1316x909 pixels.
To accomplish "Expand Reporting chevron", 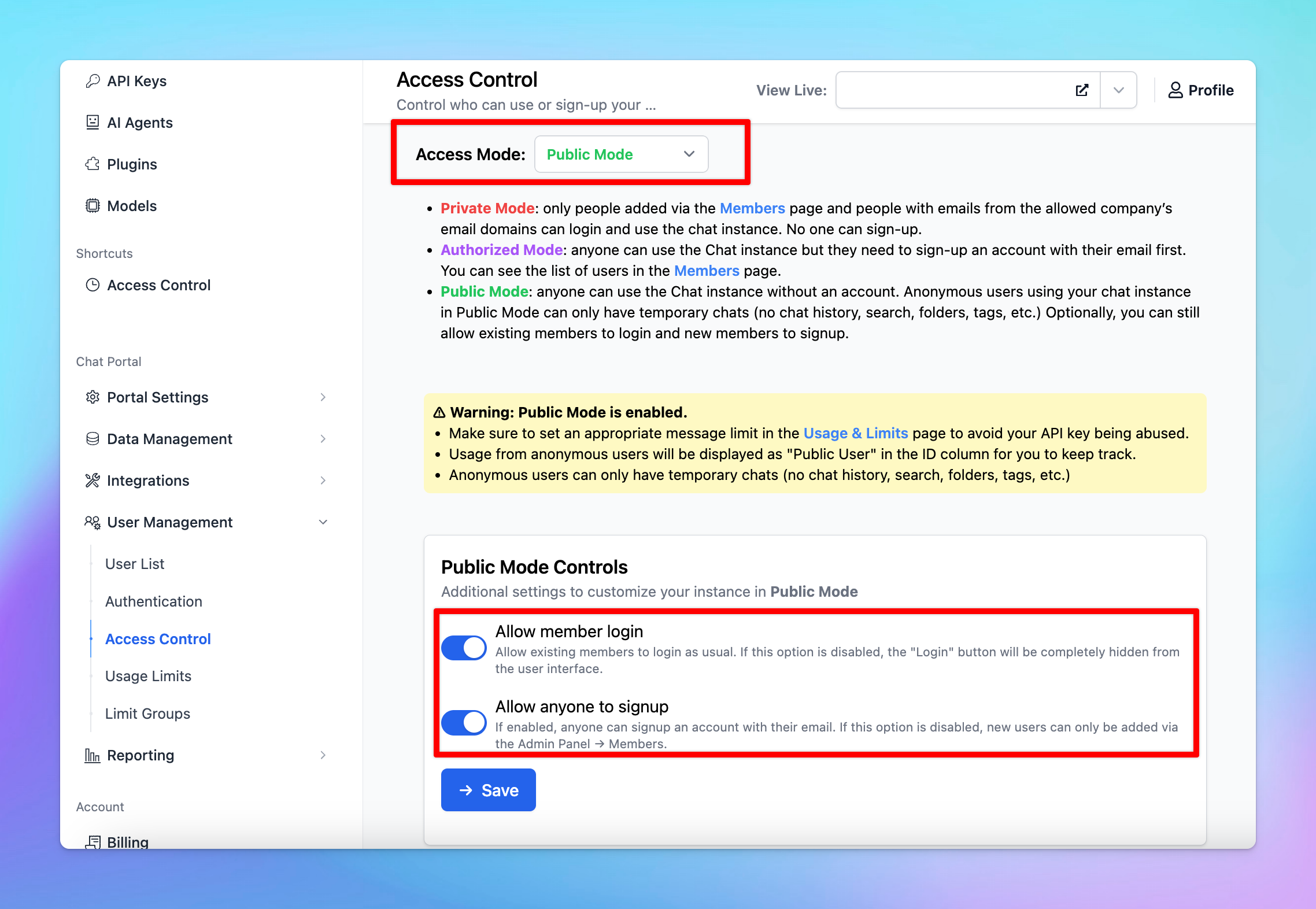I will pos(323,755).
